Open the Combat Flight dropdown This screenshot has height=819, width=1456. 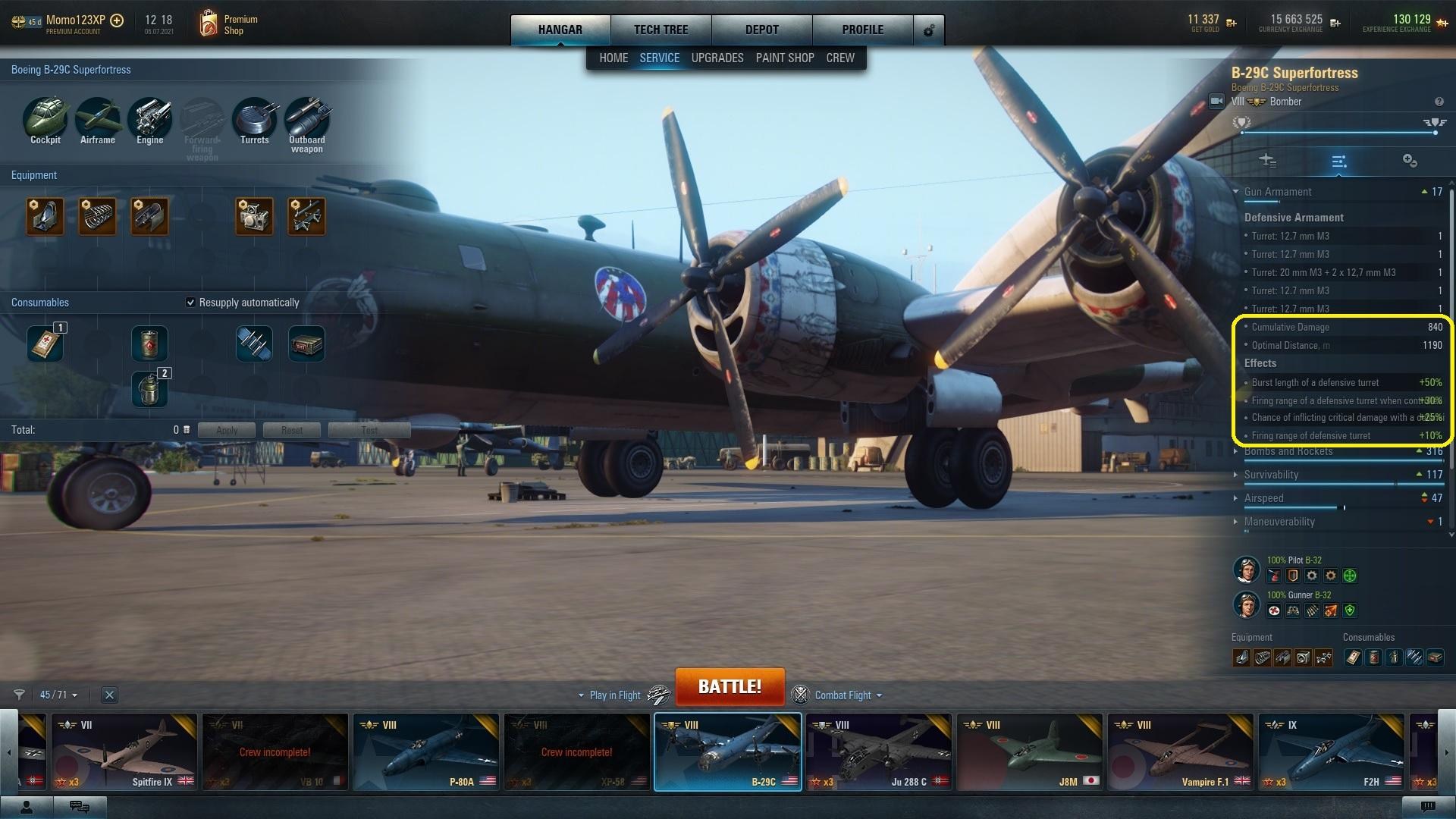(x=848, y=695)
